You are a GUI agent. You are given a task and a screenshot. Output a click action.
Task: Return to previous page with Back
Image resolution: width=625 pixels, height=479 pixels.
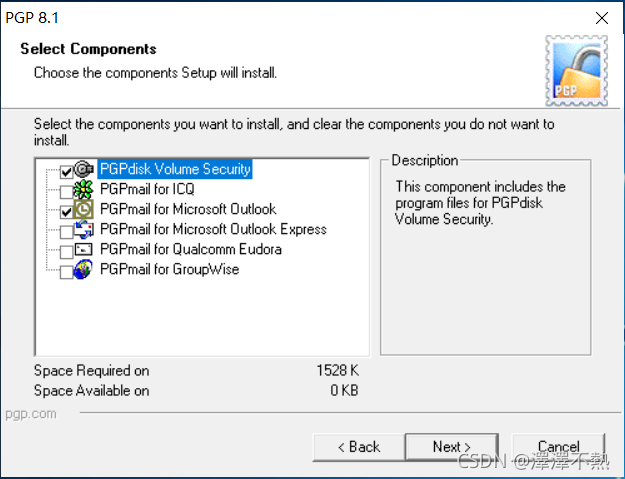coord(359,447)
